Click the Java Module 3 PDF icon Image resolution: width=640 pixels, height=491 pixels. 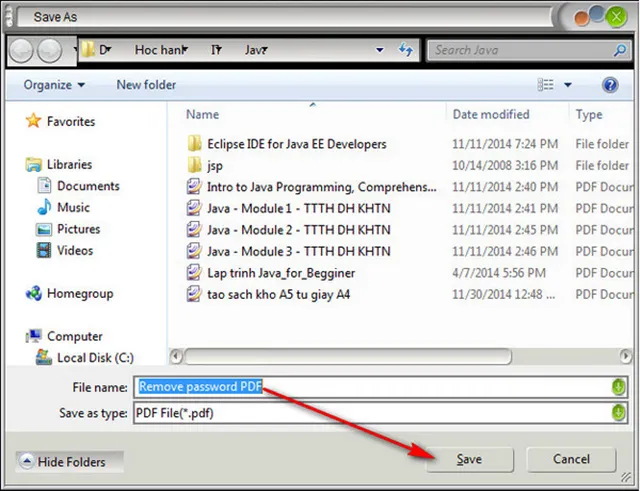point(194,251)
